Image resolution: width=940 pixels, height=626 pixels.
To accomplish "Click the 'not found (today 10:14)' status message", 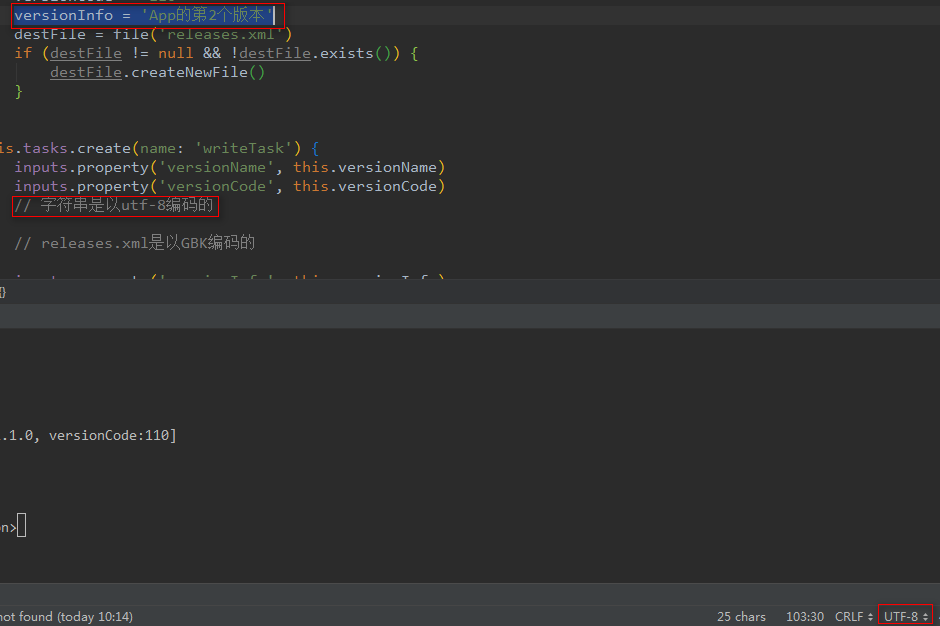I will tap(66, 616).
